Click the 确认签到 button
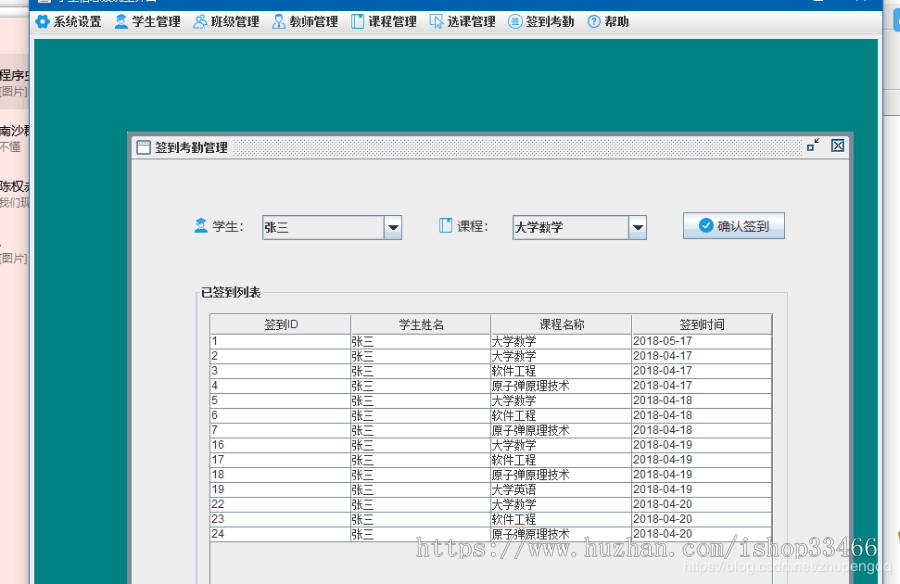This screenshot has height=584, width=900. (733, 225)
